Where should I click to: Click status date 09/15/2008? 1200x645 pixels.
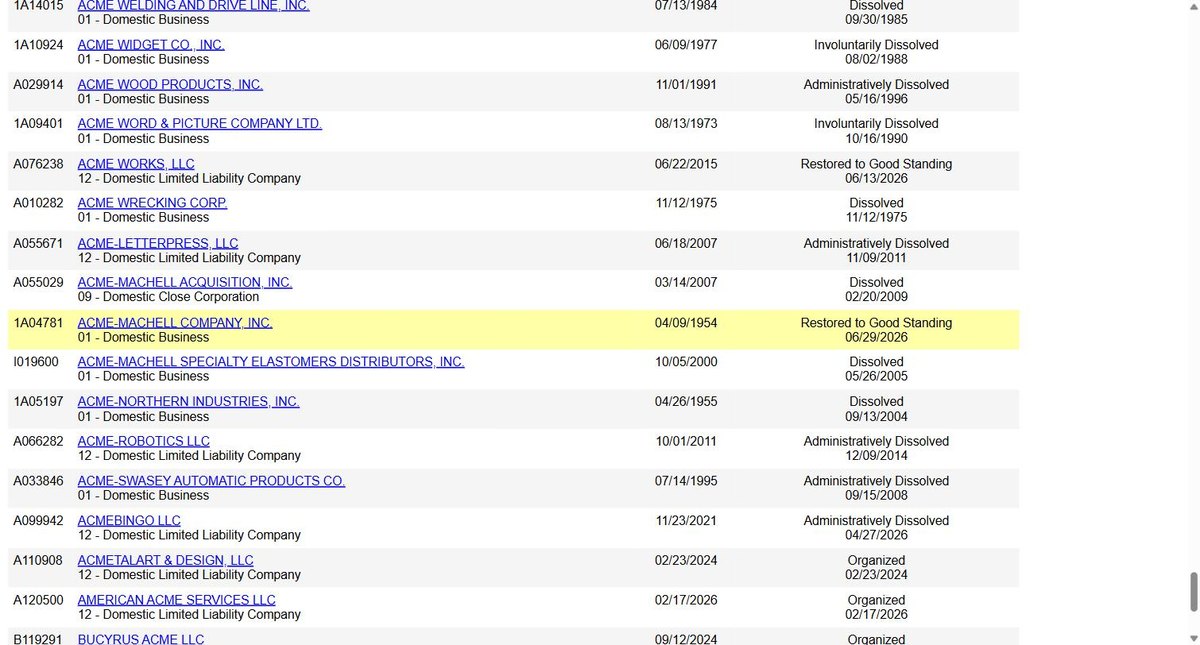pyautogui.click(x=876, y=495)
